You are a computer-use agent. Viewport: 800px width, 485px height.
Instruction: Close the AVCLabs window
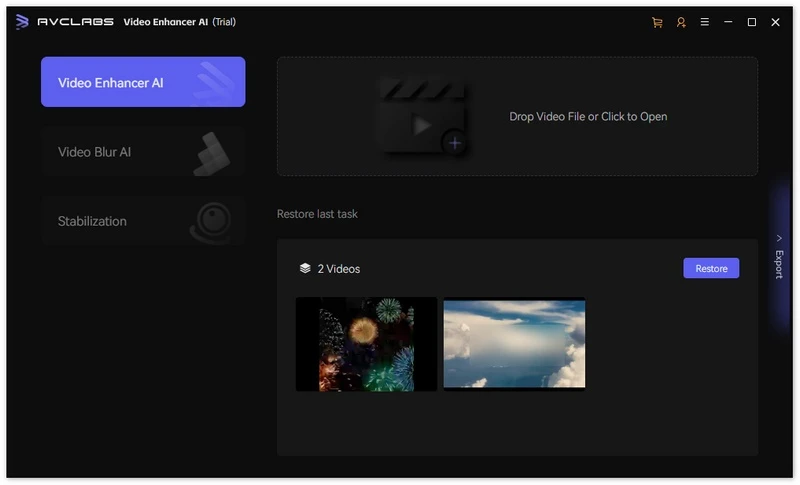tap(776, 22)
